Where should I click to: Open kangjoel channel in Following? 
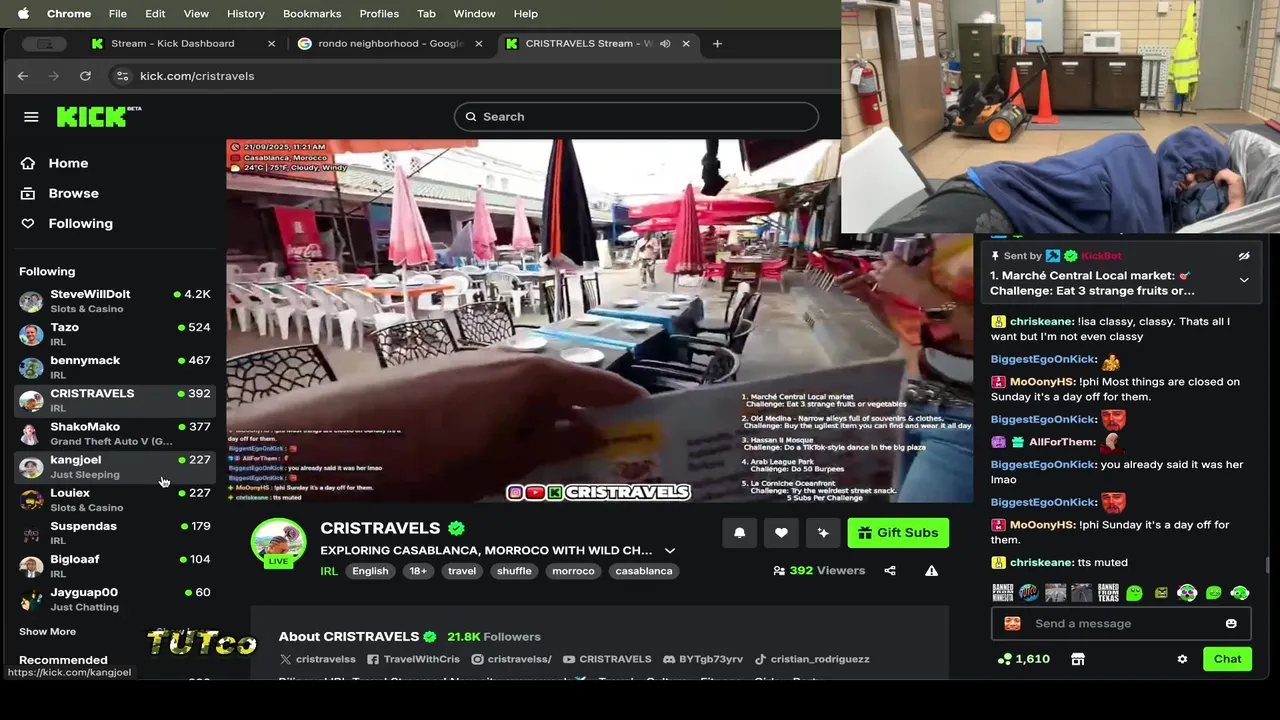click(115, 467)
